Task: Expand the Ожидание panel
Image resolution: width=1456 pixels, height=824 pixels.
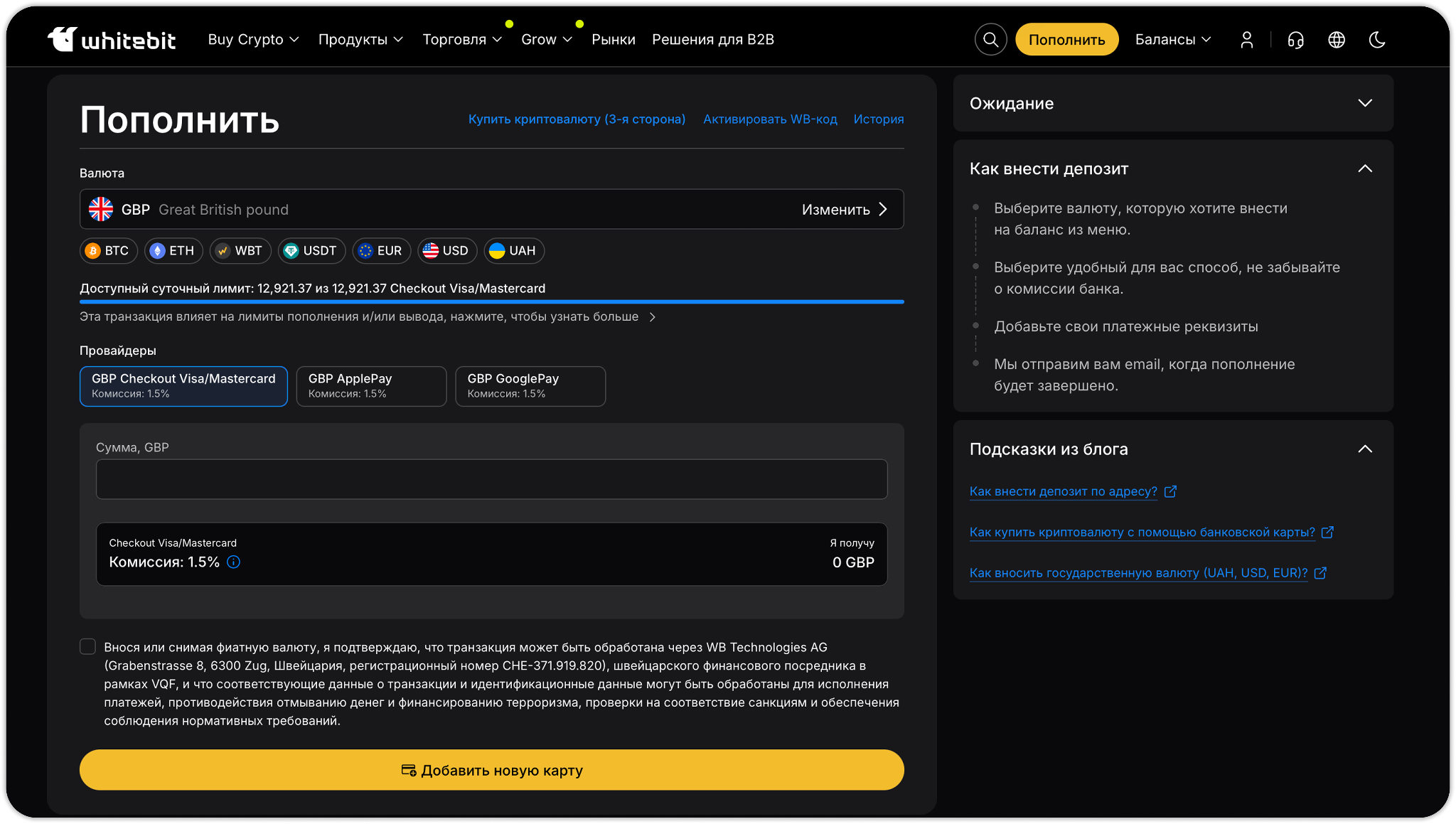Action: [1173, 103]
